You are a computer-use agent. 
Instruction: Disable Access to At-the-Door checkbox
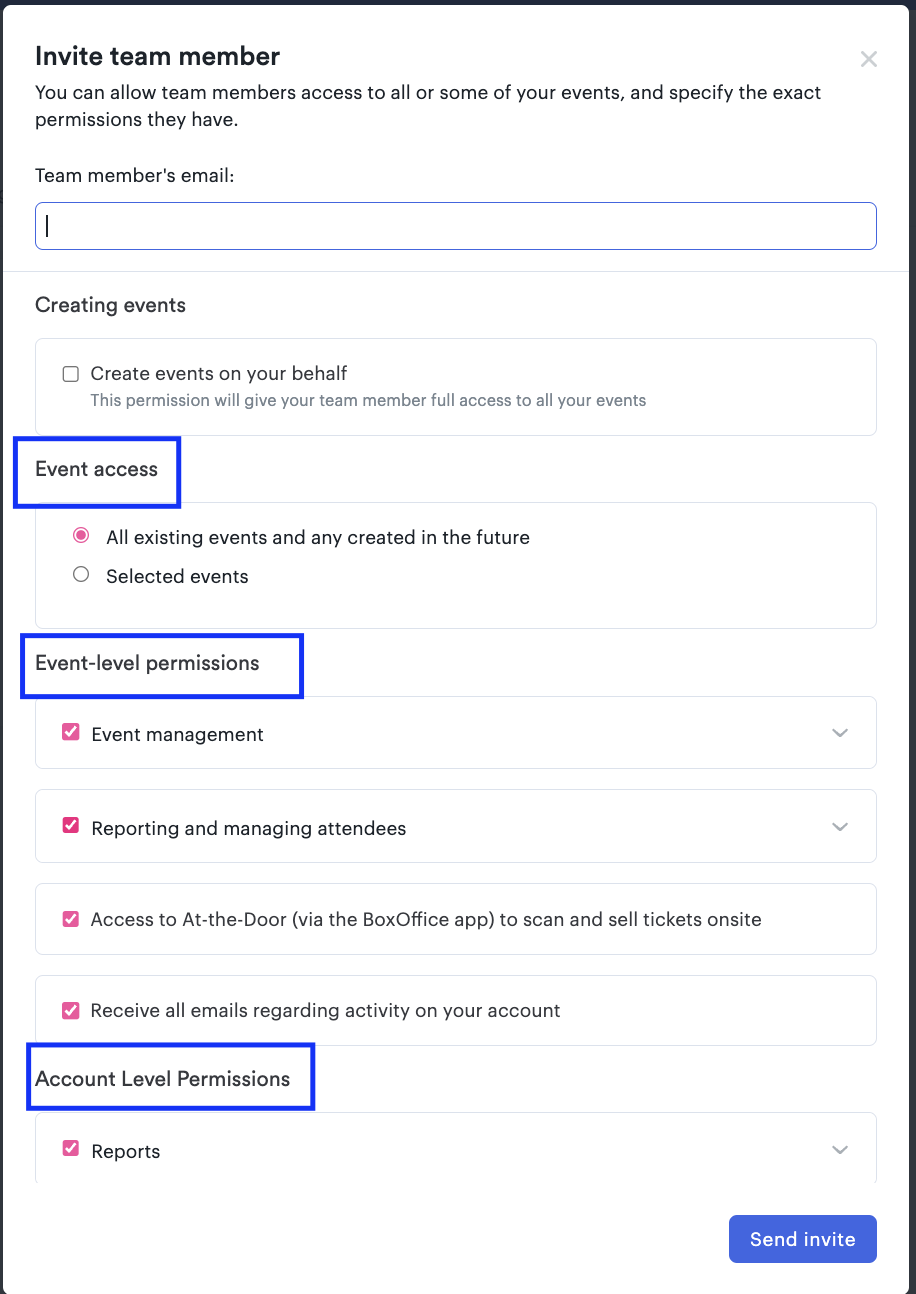[x=70, y=918]
